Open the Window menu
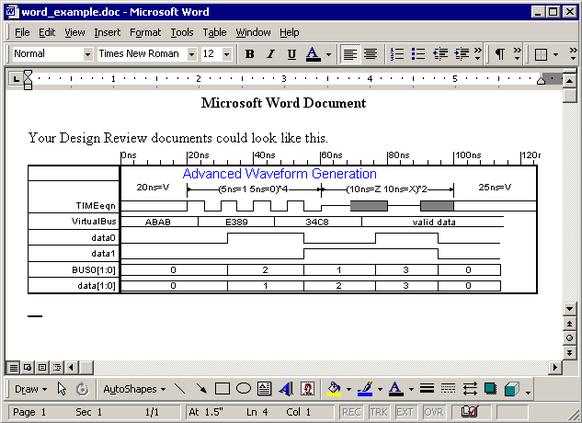Screen dimensions: 582x423 click(253, 33)
